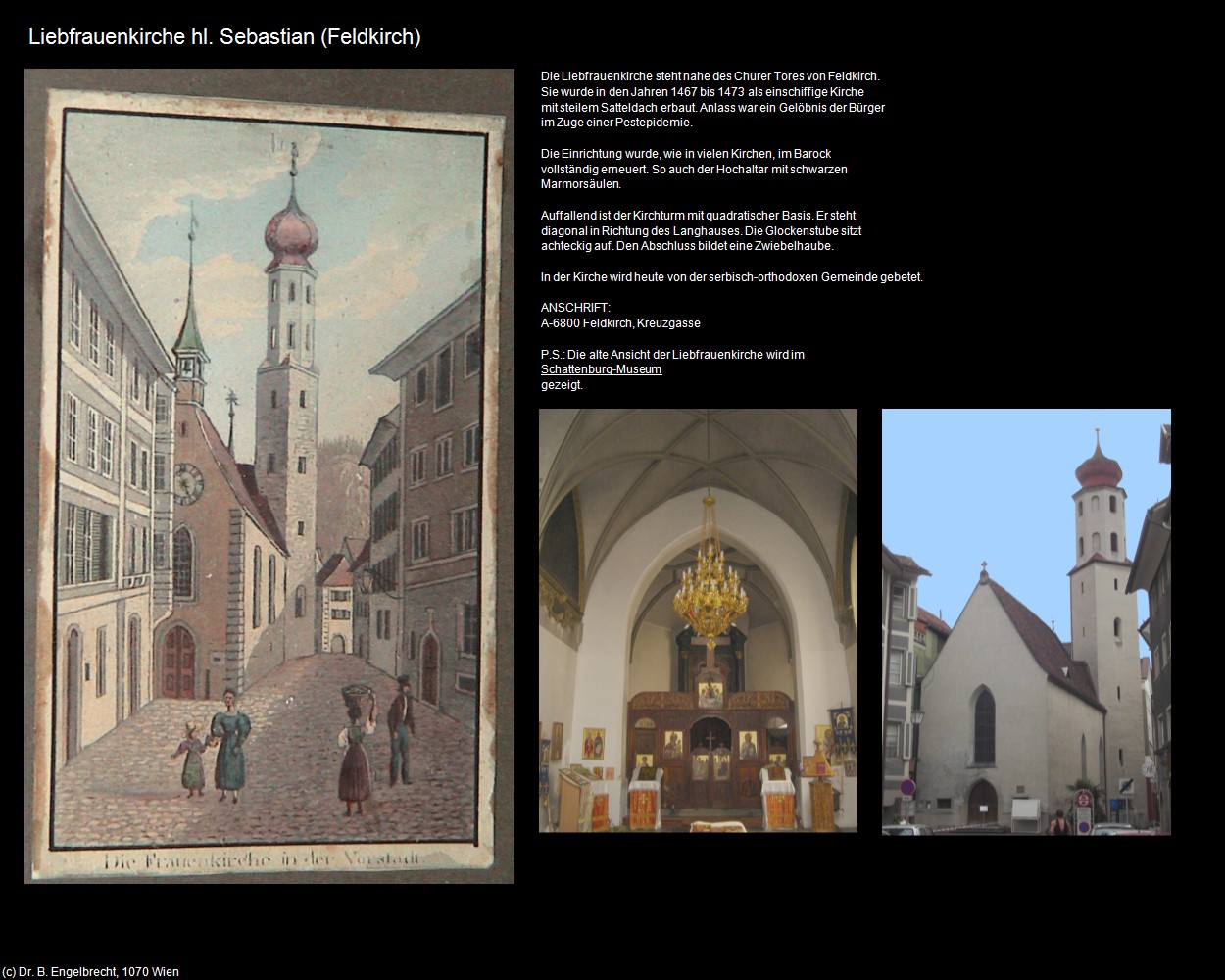Screen dimensions: 1225x980
Task: Click the line ending with 'Zwiebelhaube.'
Action: pos(687,246)
